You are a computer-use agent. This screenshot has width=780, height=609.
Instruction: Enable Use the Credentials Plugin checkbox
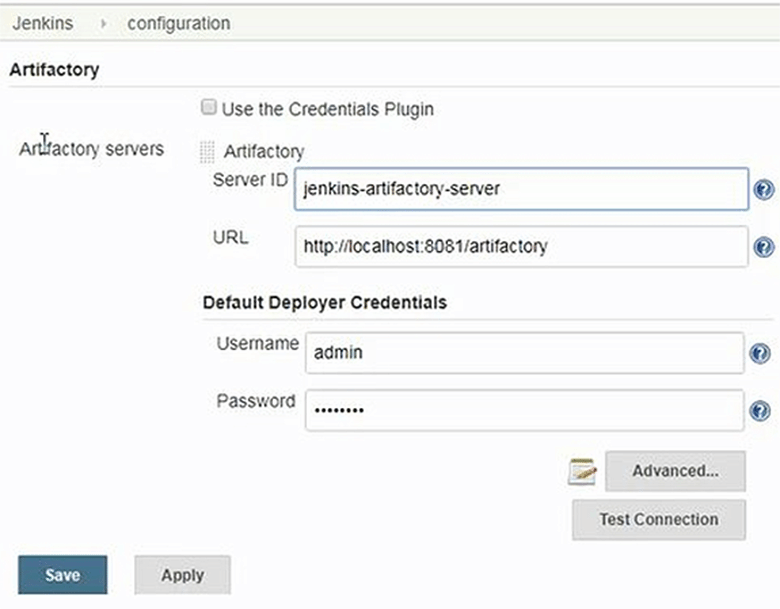[x=208, y=107]
